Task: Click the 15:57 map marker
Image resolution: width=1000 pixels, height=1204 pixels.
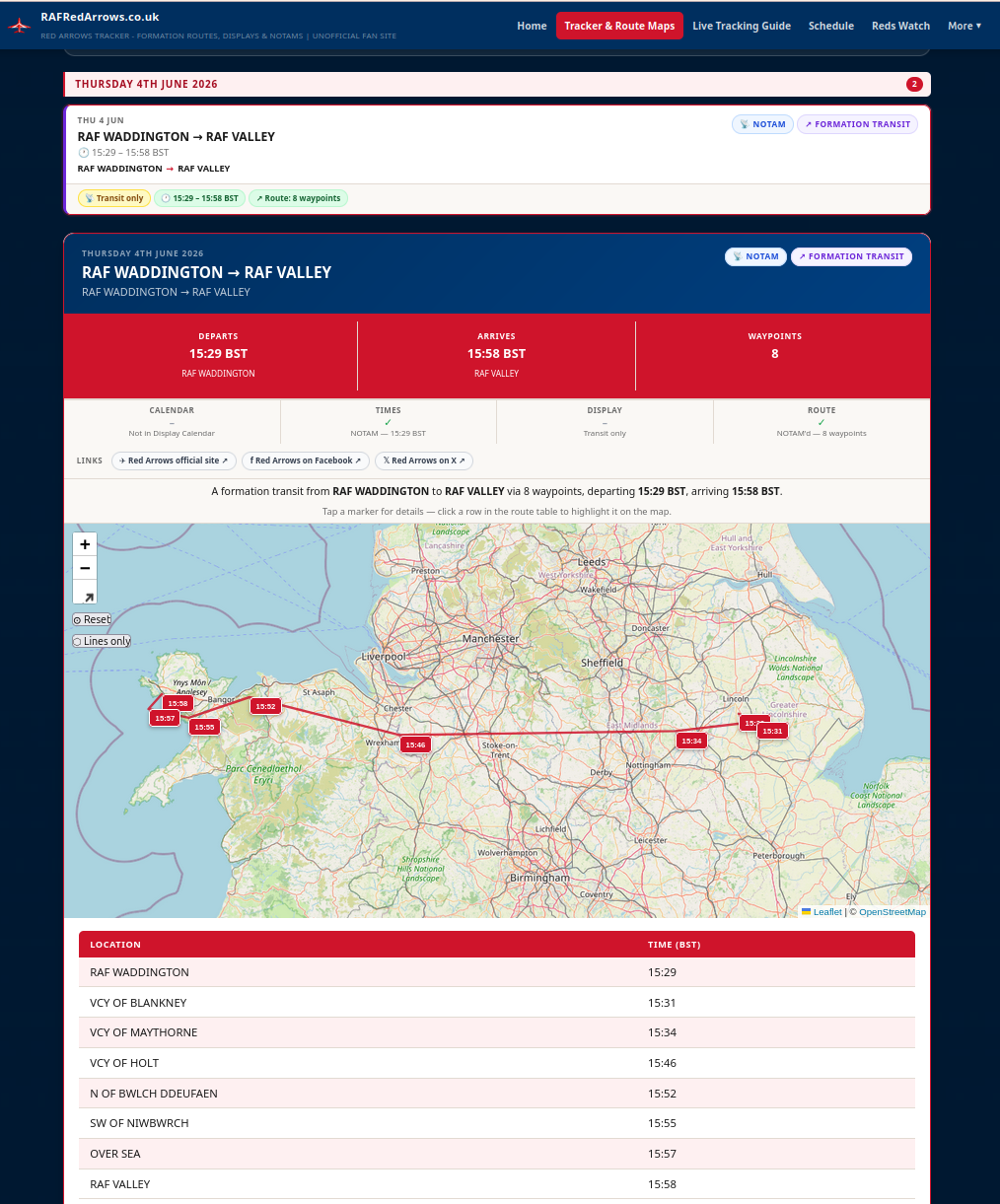Action: click(165, 719)
